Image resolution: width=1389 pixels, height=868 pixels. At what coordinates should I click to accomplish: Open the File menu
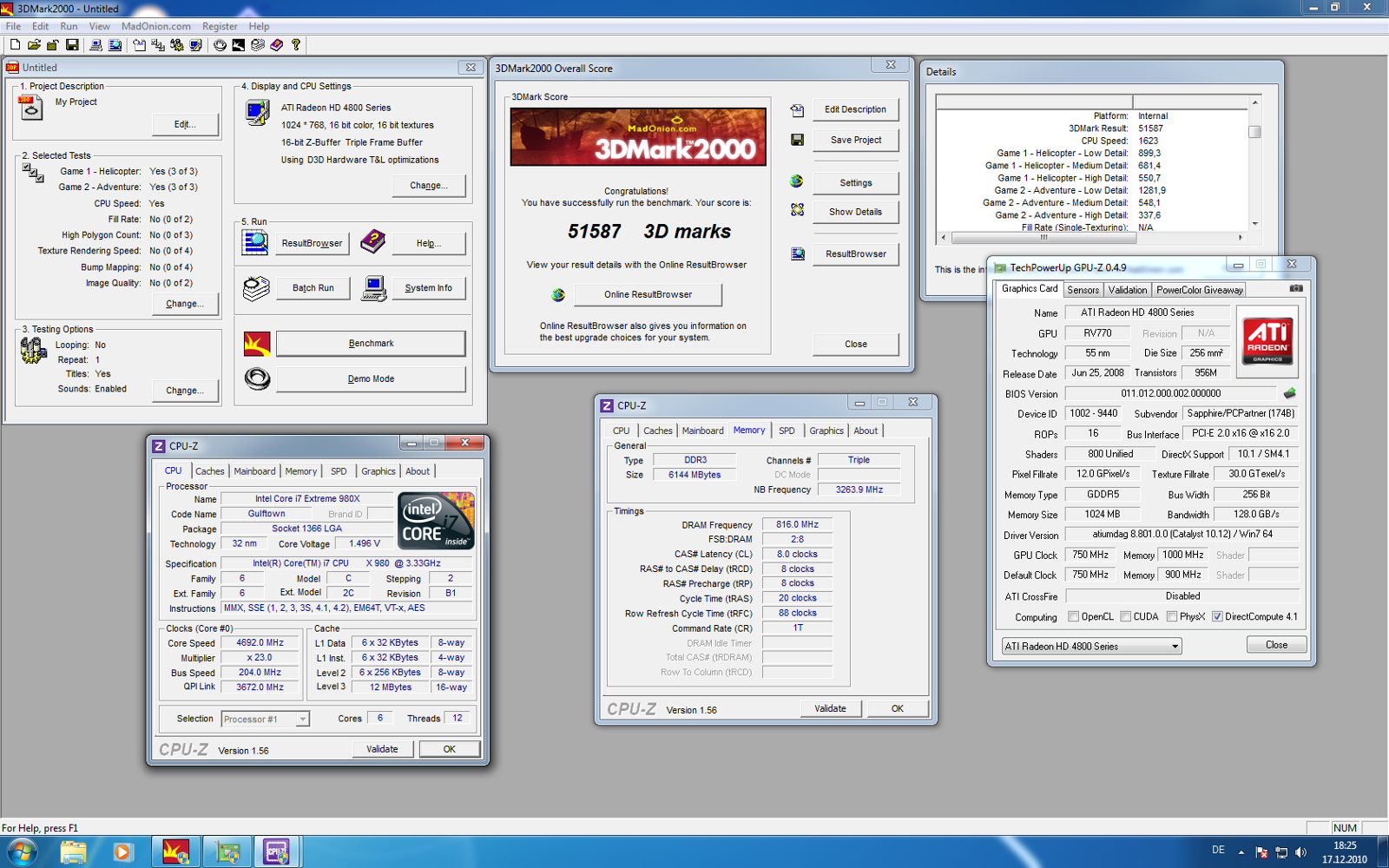13,26
